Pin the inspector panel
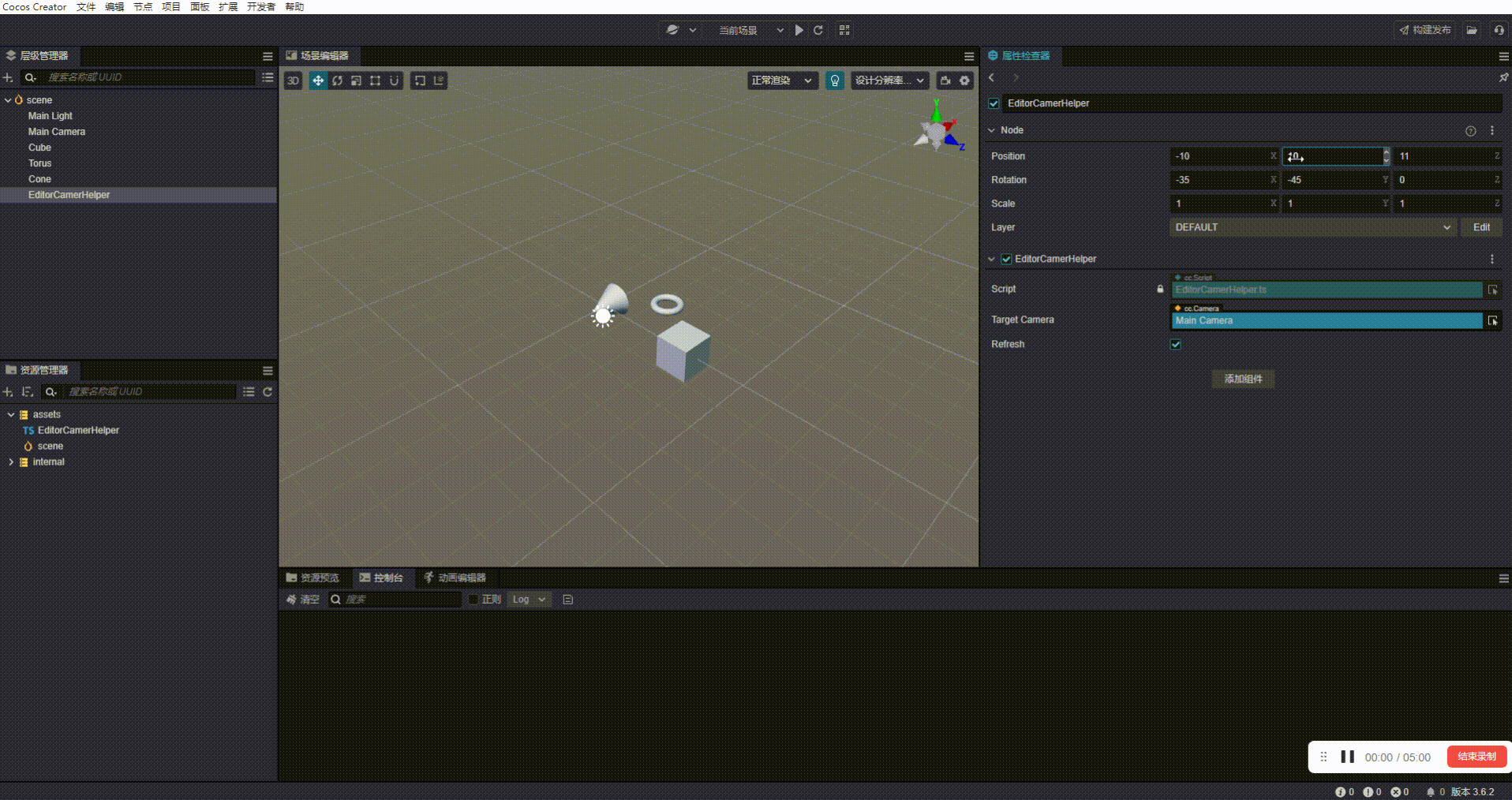 pyautogui.click(x=1503, y=77)
